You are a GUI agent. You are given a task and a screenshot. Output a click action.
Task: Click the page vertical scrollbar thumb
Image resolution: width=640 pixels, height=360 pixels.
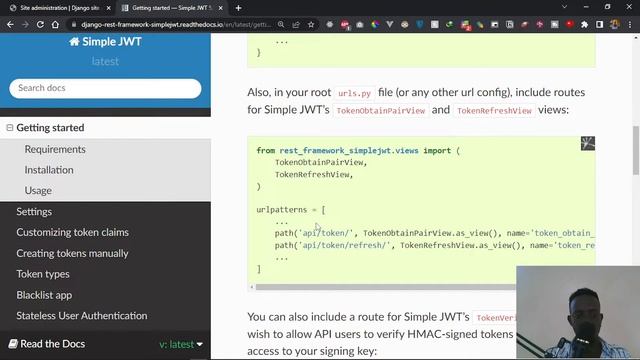click(x=636, y=150)
